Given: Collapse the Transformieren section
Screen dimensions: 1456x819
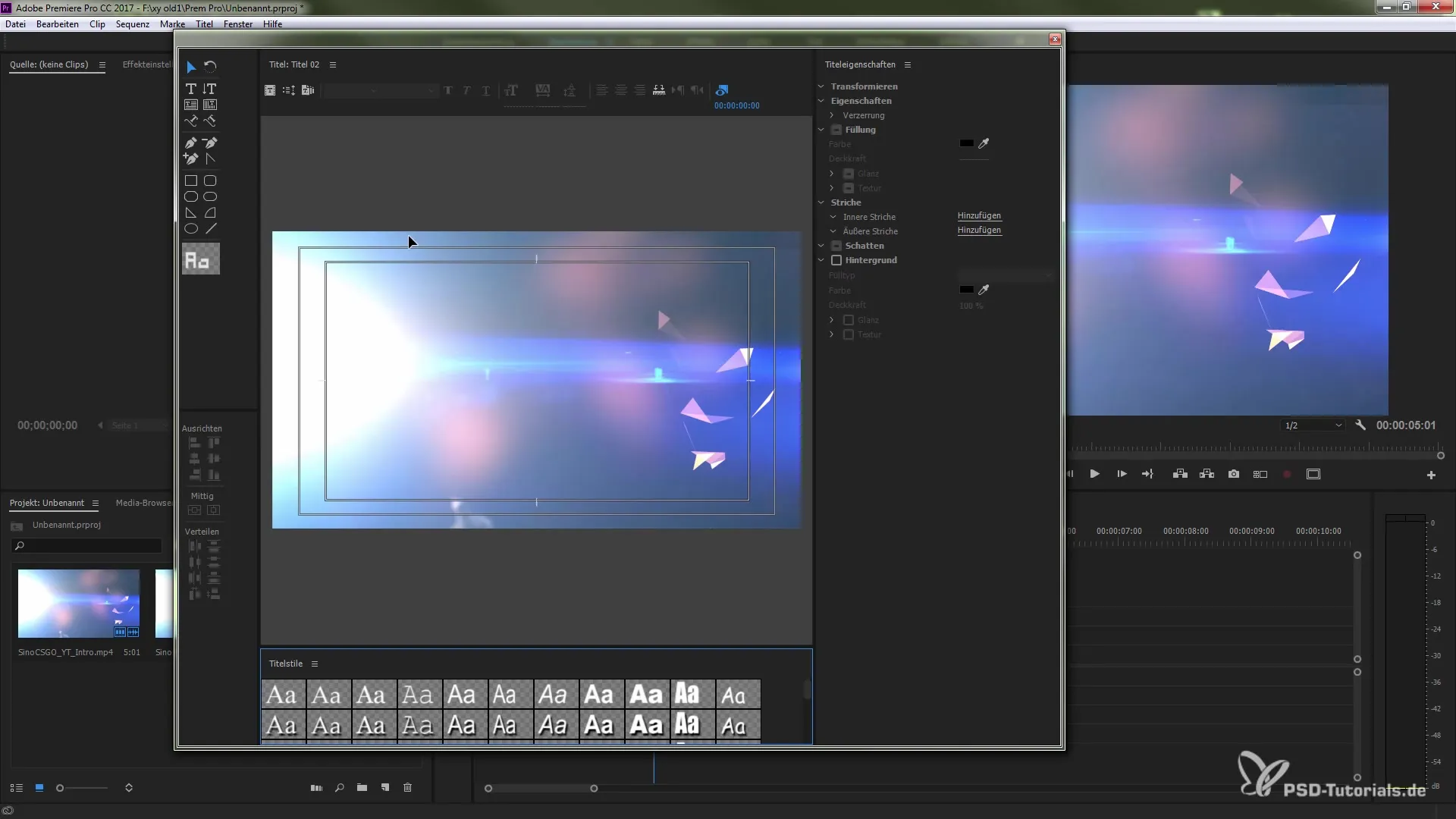Looking at the screenshot, I should 821,86.
